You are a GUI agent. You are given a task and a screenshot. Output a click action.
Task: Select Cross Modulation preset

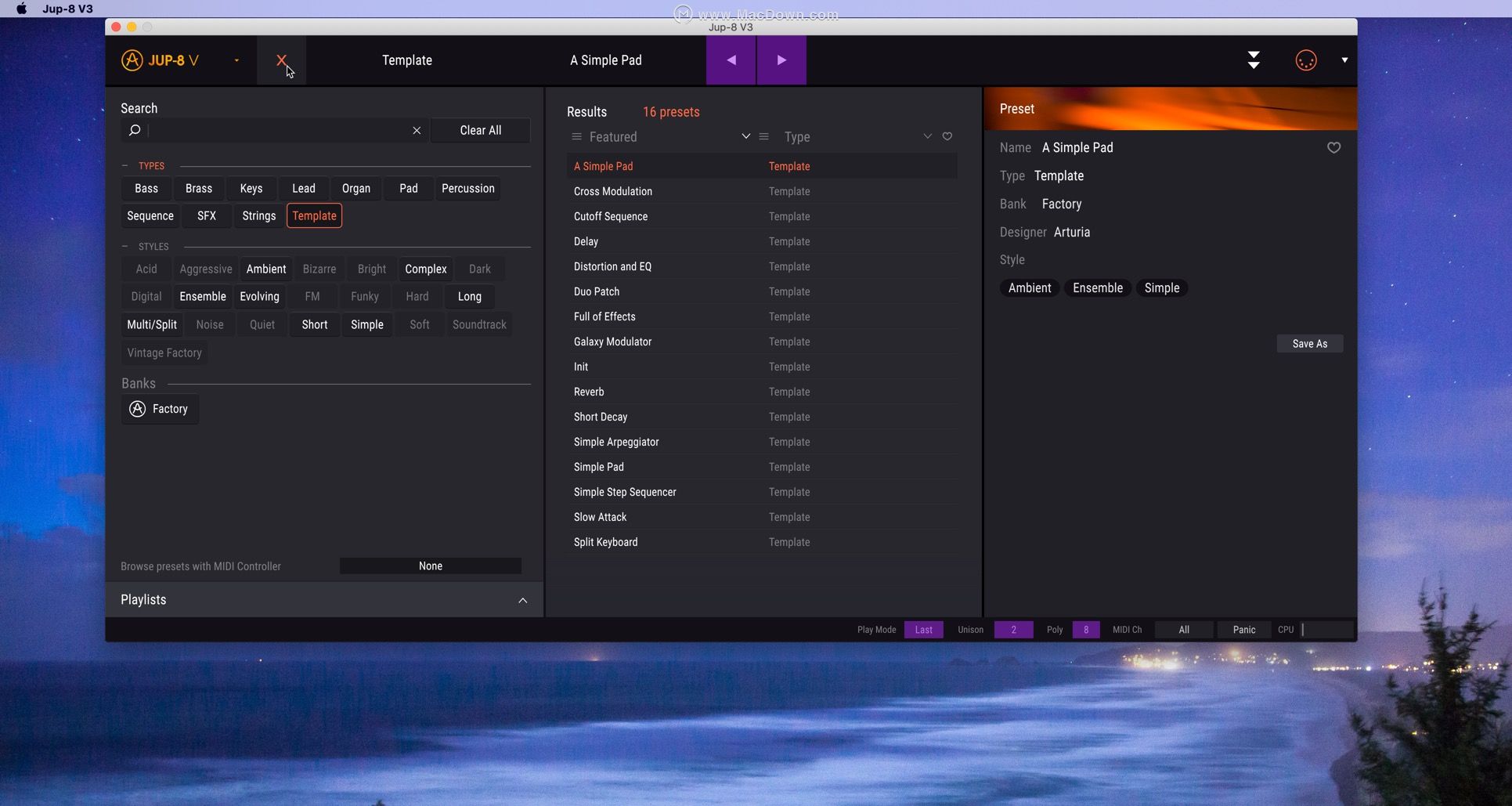(761, 191)
